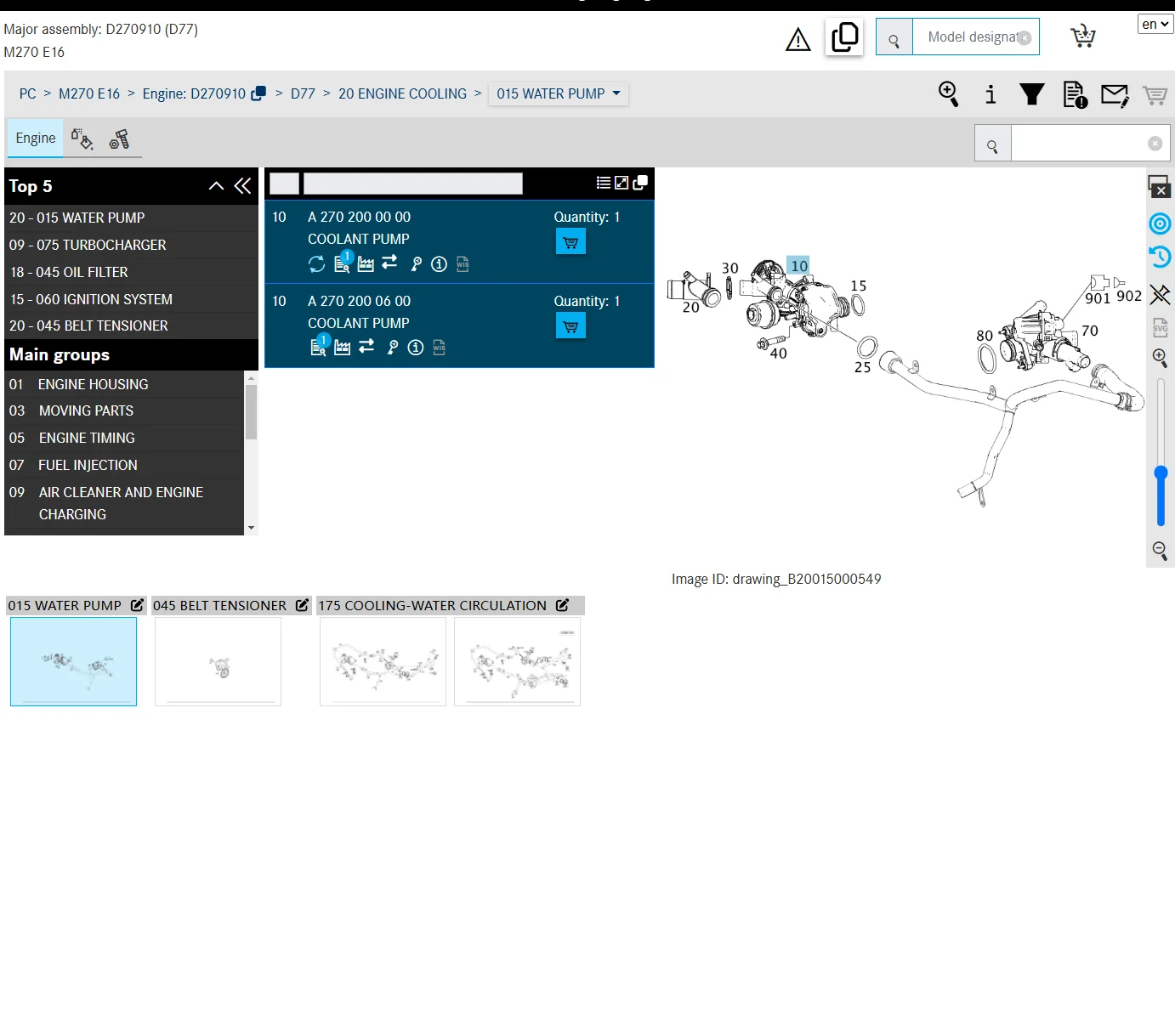The image size is (1175, 1036).
Task: Go to M270 E16 breadcrumb link
Action: tap(89, 93)
